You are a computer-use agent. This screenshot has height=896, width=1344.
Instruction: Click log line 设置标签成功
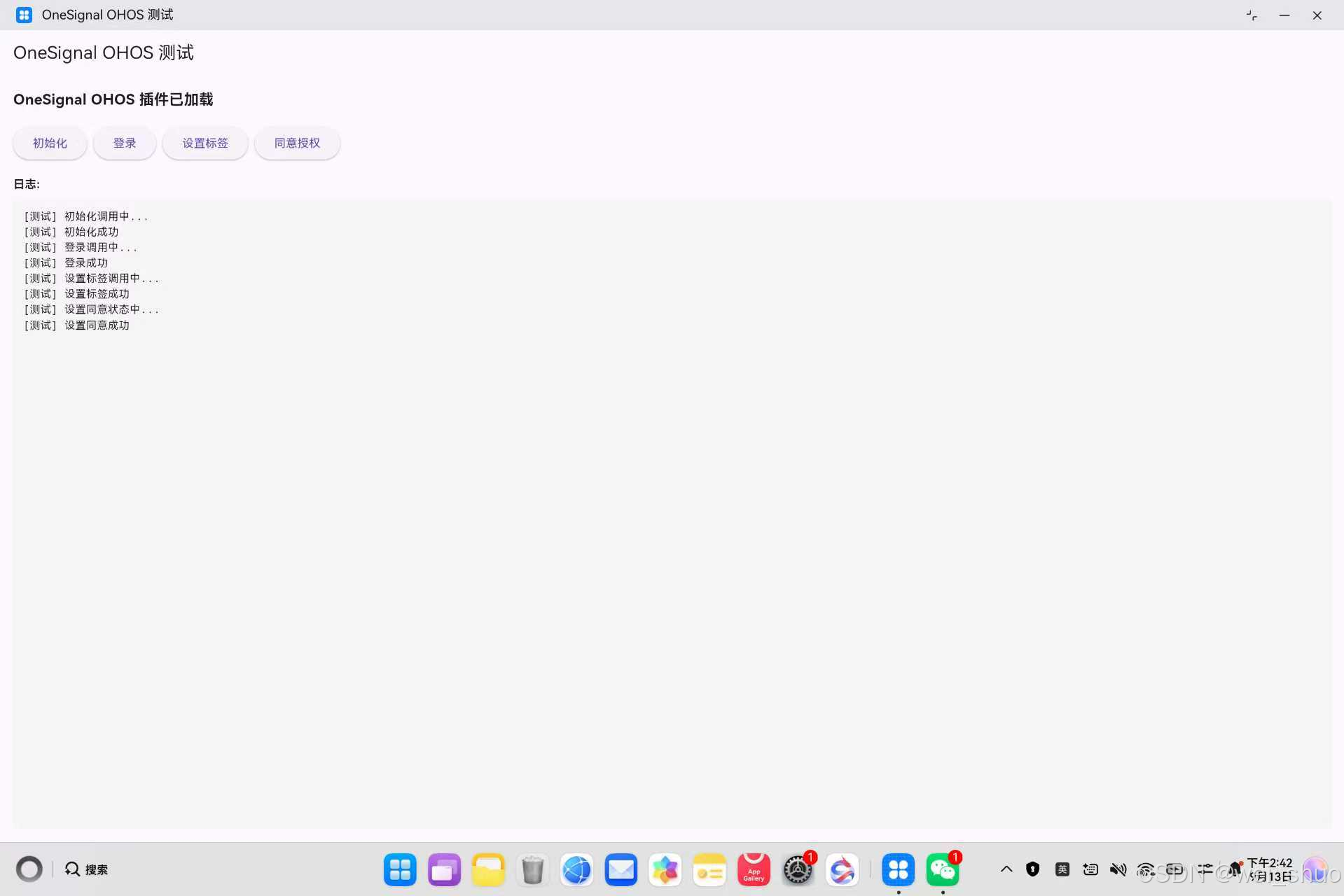[x=76, y=294]
